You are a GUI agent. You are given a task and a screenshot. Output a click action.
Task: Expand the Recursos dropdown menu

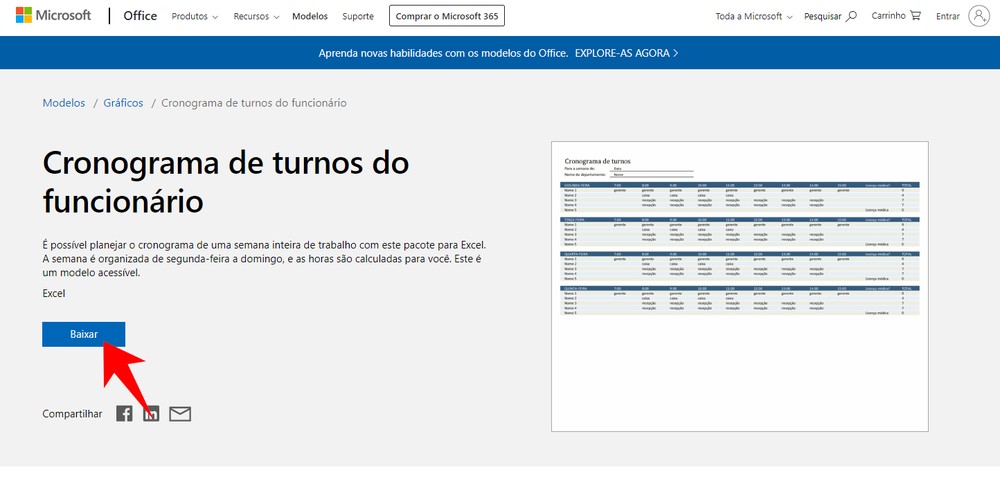(256, 17)
